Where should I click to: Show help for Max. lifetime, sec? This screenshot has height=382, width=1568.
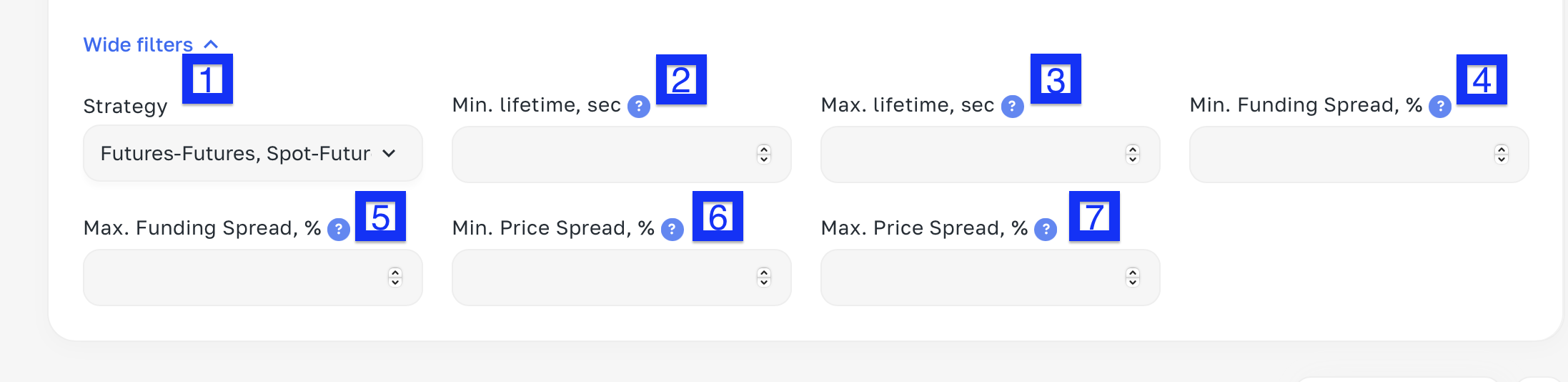[x=1012, y=107]
